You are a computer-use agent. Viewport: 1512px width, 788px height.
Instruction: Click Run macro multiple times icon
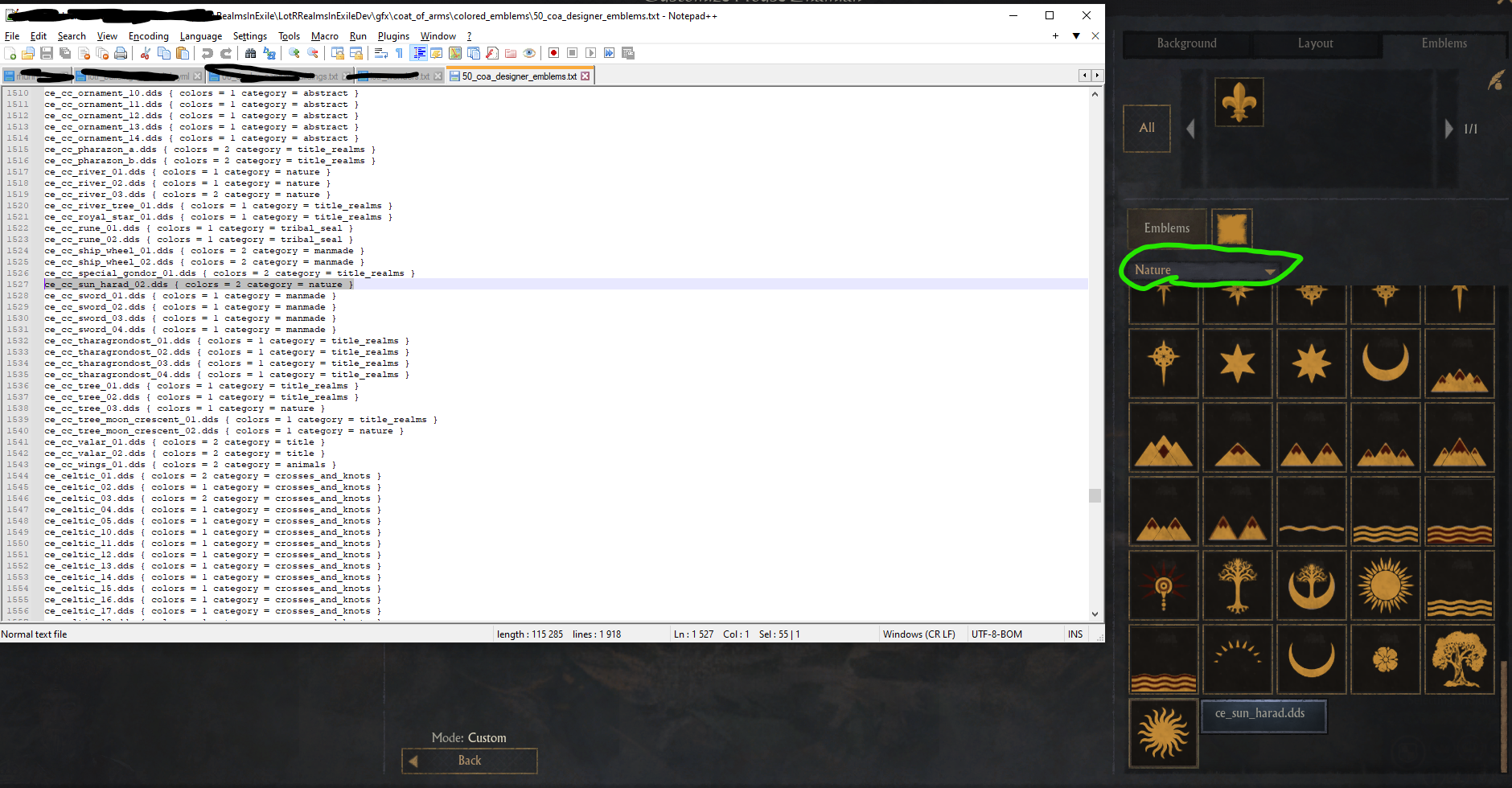pyautogui.click(x=610, y=53)
